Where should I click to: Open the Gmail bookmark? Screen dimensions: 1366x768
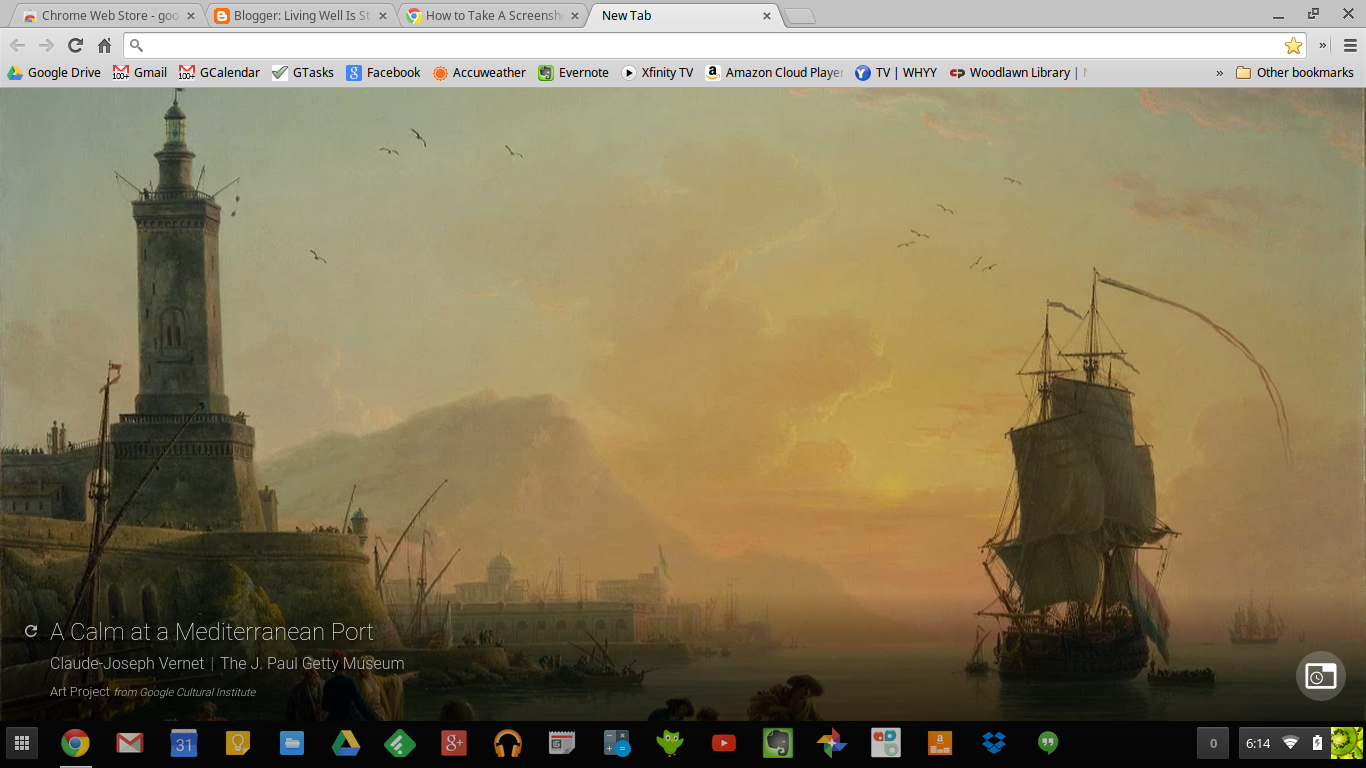click(x=140, y=72)
